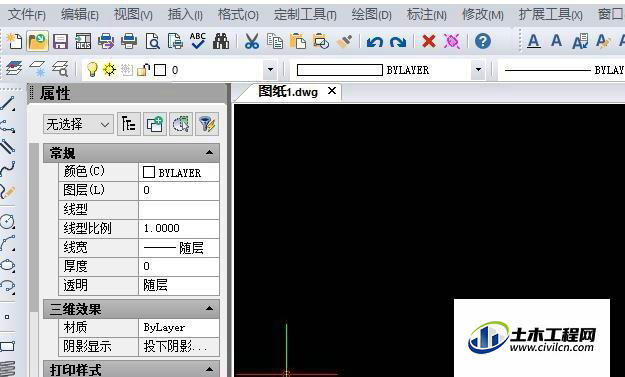This screenshot has height=377, width=625.
Task: Collapse the 常规 section
Action: pos(209,153)
